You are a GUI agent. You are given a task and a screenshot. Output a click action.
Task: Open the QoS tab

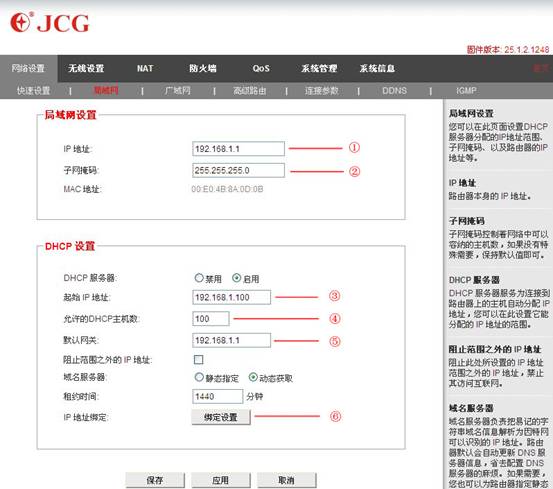pos(261,68)
